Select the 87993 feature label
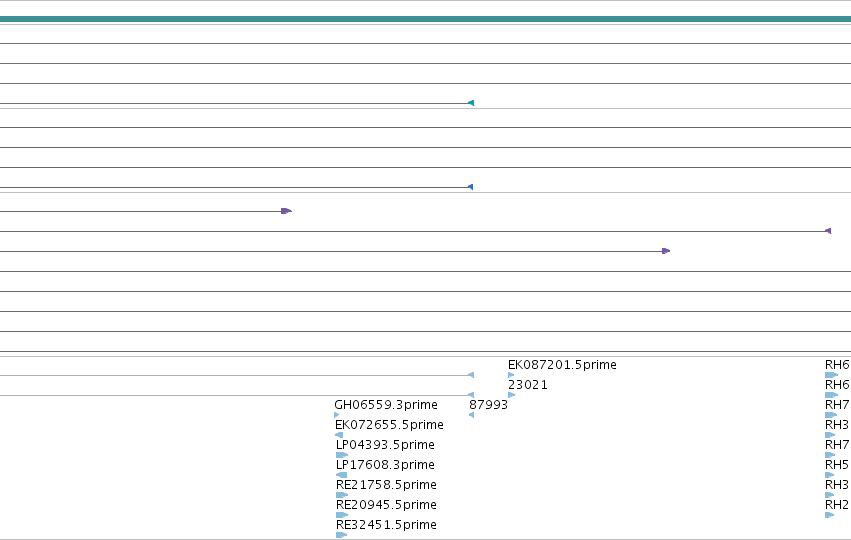851x540 pixels. click(488, 405)
